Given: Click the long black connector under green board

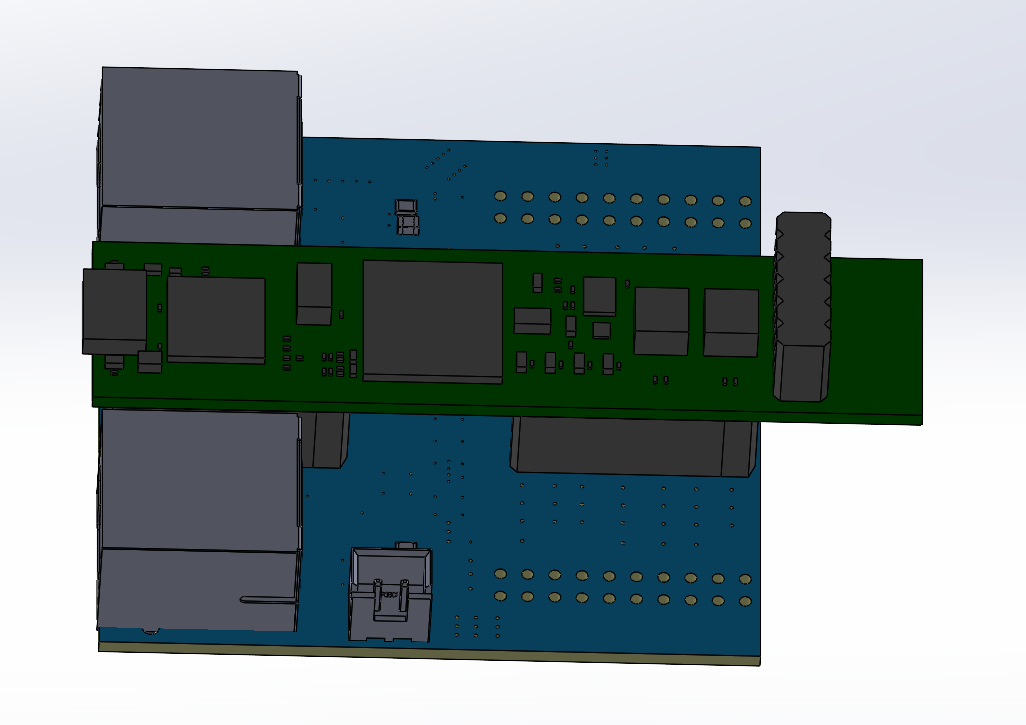Looking at the screenshot, I should pyautogui.click(x=632, y=447).
